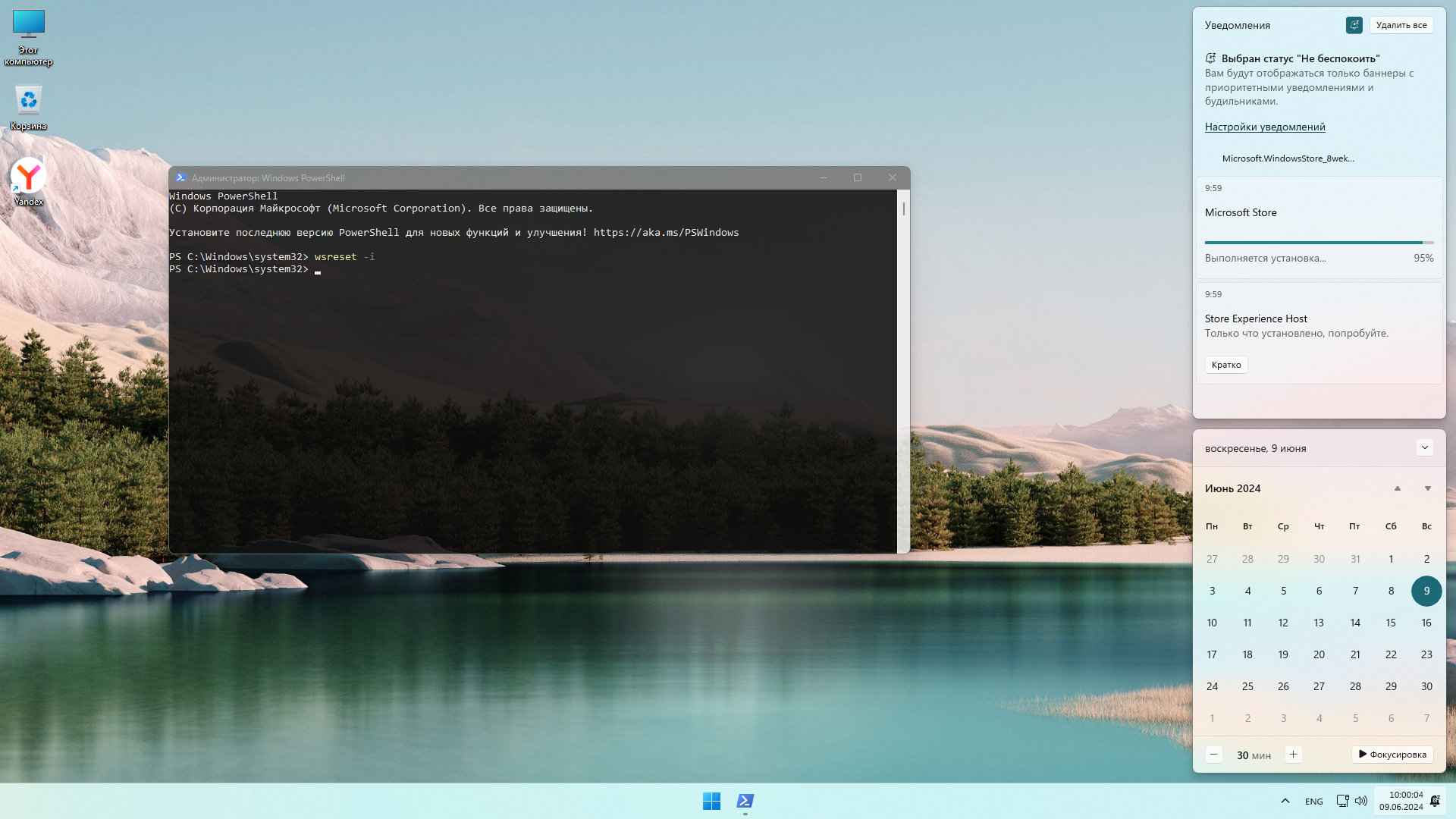
Task: Select June 15 in the calendar
Action: [x=1391, y=623]
